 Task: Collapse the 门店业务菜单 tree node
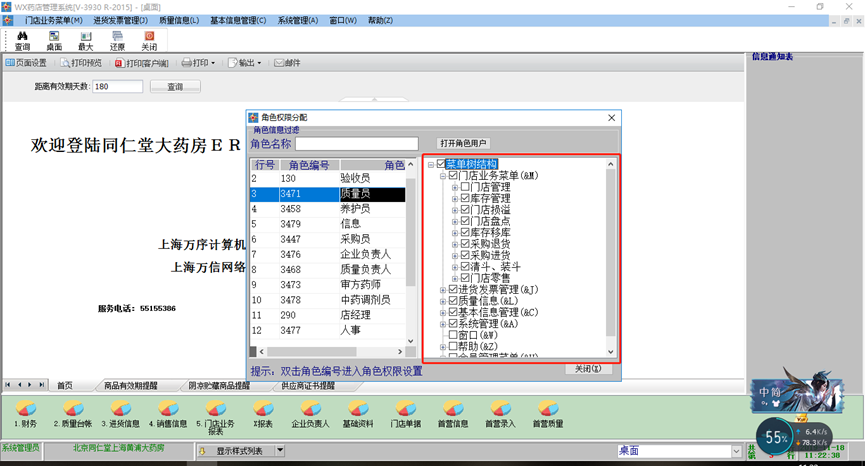pyautogui.click(x=442, y=176)
